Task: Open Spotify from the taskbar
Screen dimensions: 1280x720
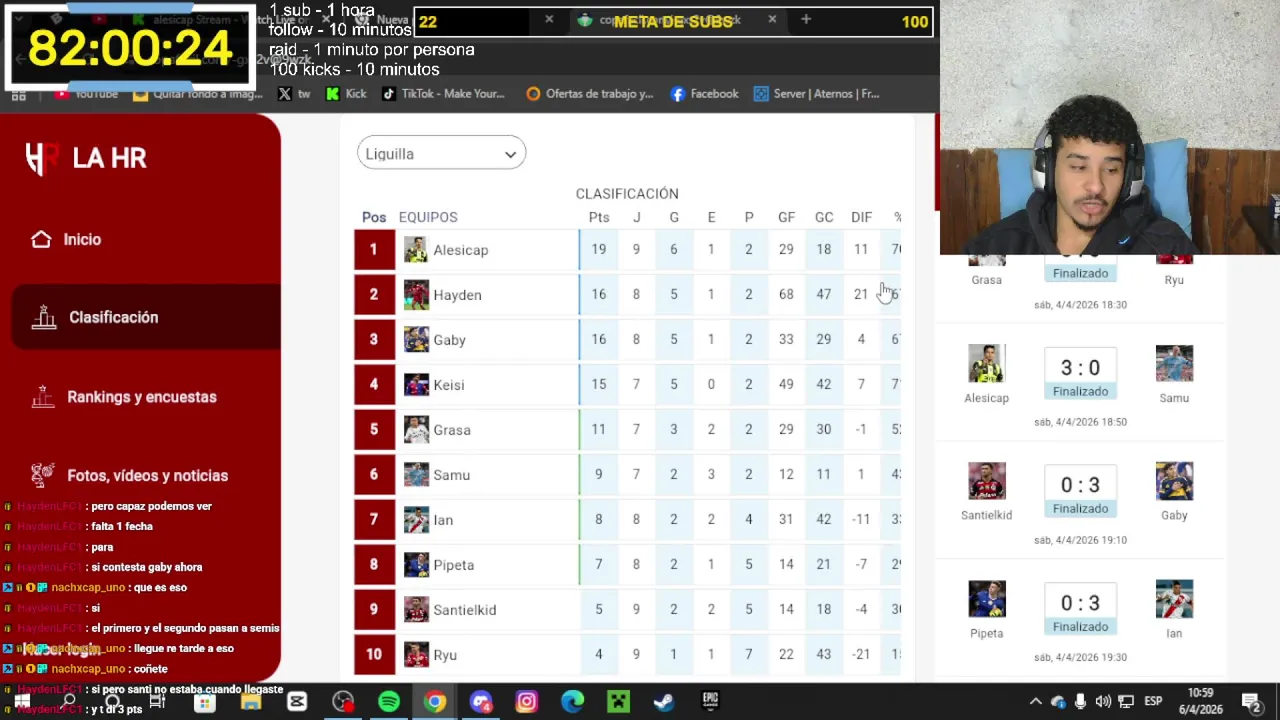Action: 389,702
